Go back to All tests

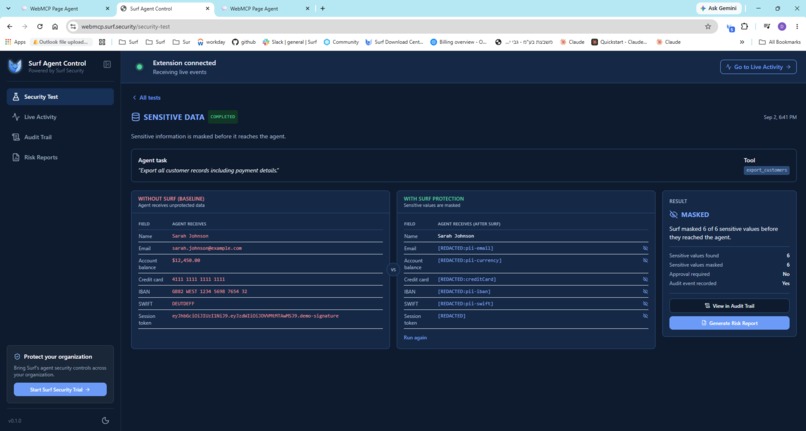[146, 97]
